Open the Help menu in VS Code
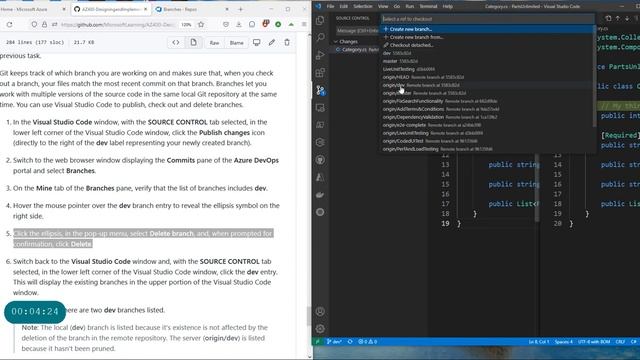This screenshot has width=640, height=360. tap(448, 7)
